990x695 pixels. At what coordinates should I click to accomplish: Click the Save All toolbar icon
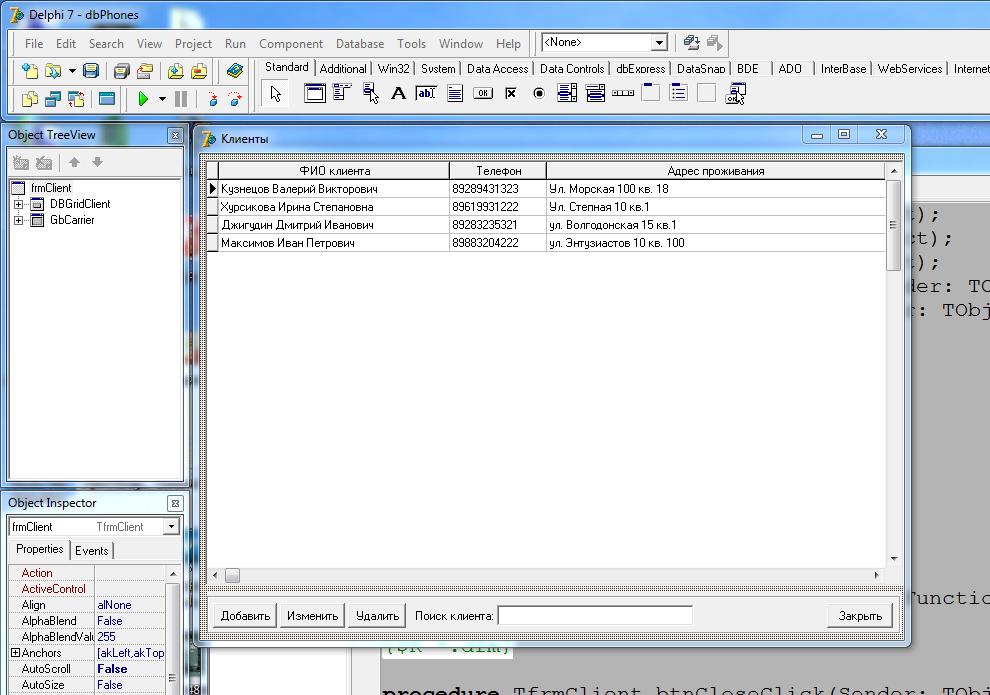click(121, 71)
